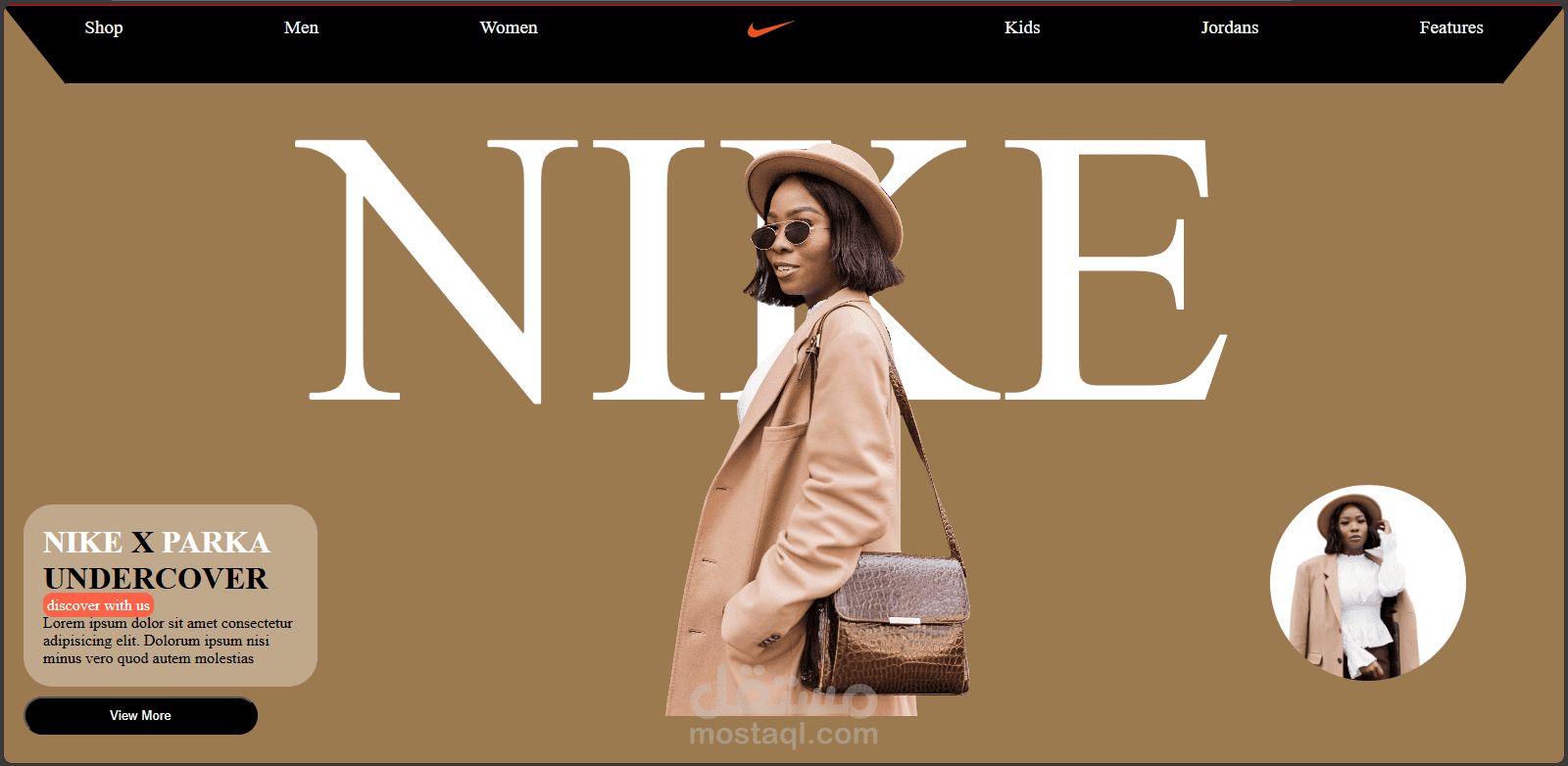Click the 'UNDERCOVER' heading word

tap(155, 578)
